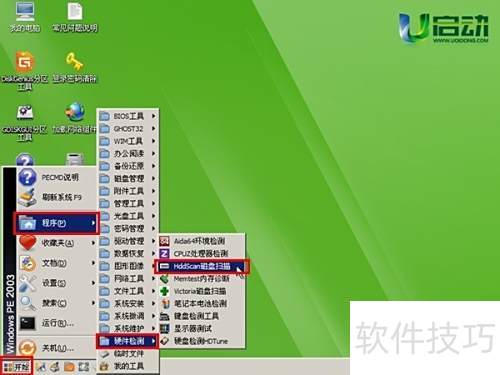
Task: Expand the 备份还原 folder arrow
Action: click(x=154, y=166)
